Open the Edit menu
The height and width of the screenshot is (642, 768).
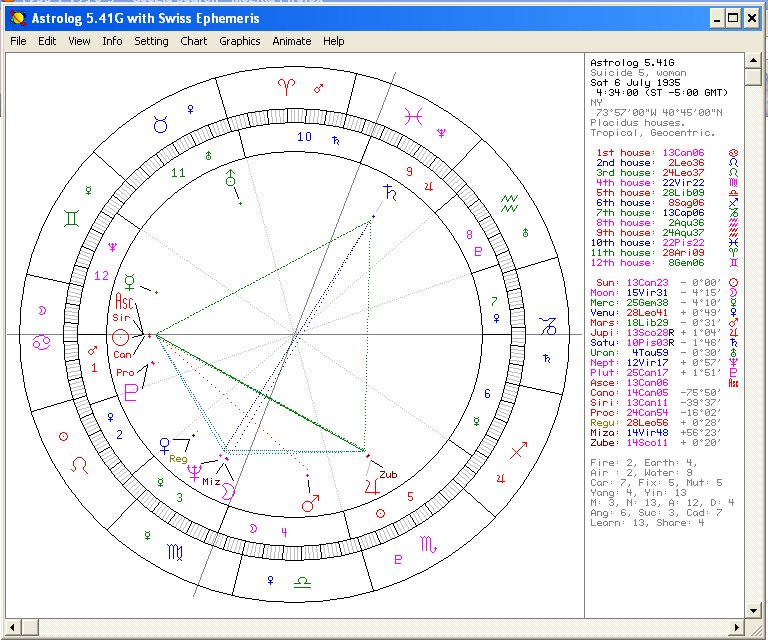click(47, 41)
